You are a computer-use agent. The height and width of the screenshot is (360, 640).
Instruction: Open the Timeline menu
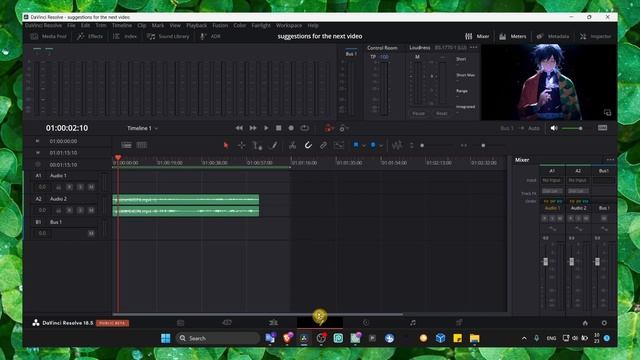[122, 25]
